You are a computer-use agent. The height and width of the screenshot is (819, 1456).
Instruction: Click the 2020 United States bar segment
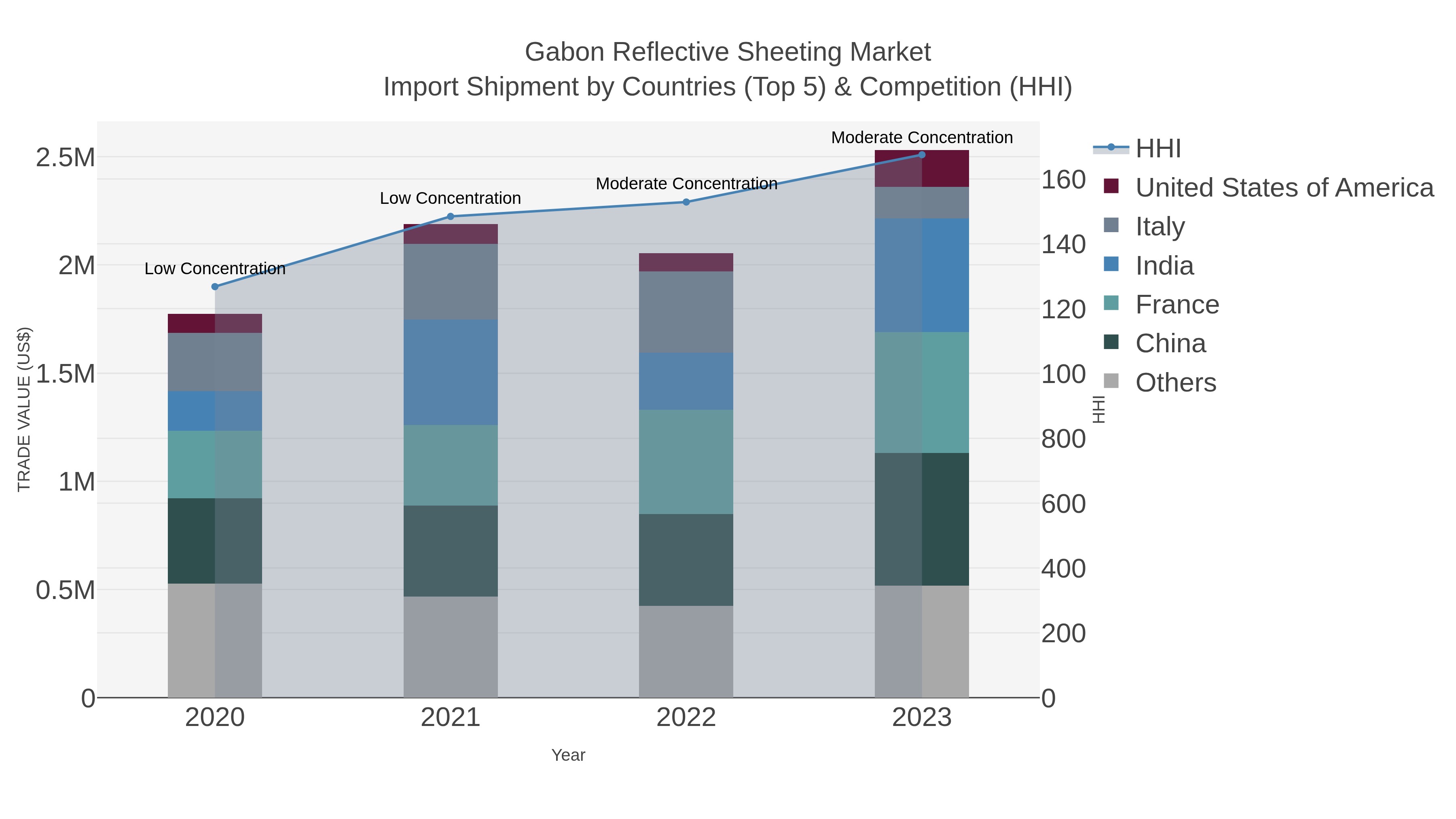tap(215, 323)
